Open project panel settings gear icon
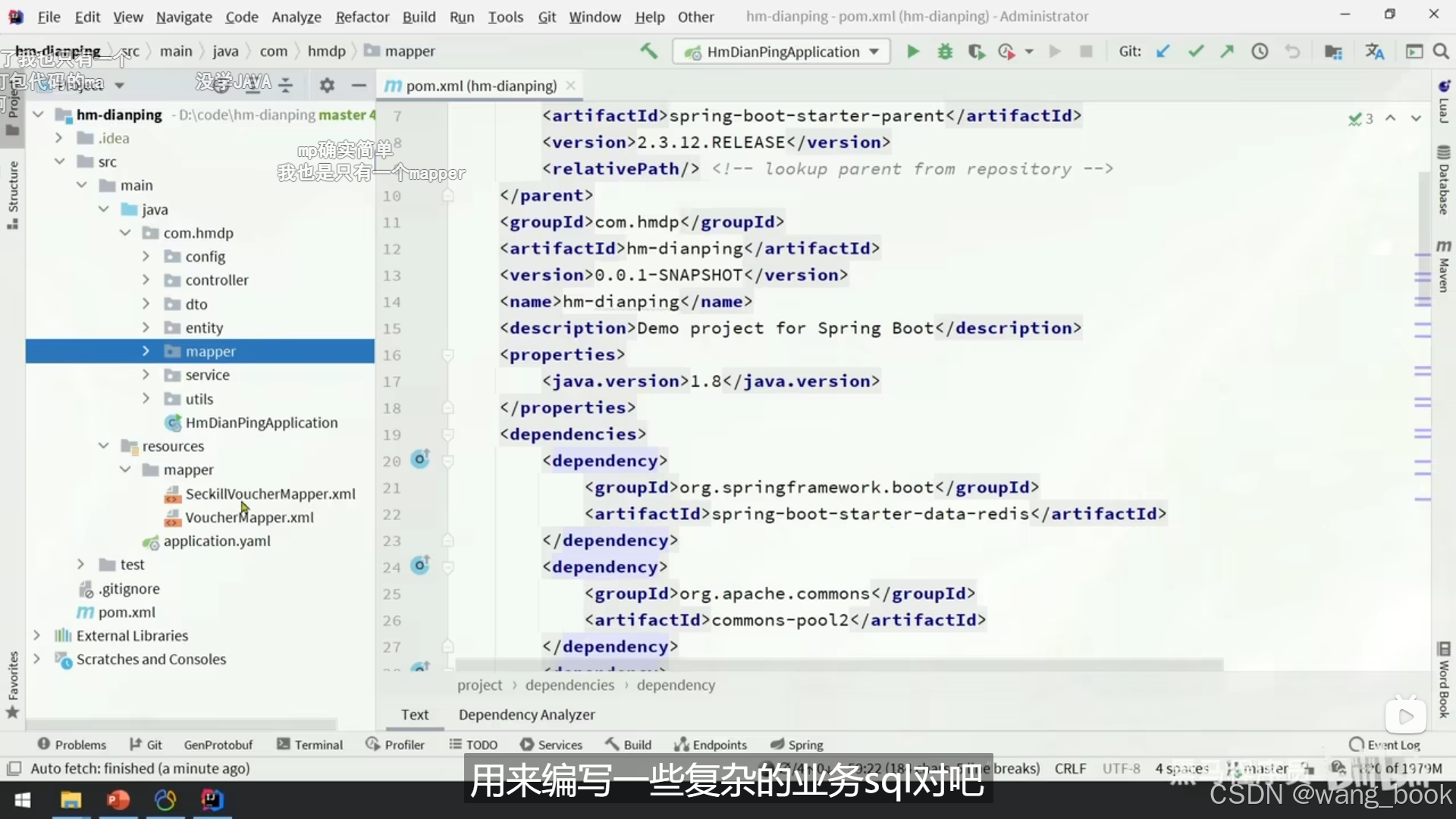This screenshot has height=819, width=1456. click(327, 85)
